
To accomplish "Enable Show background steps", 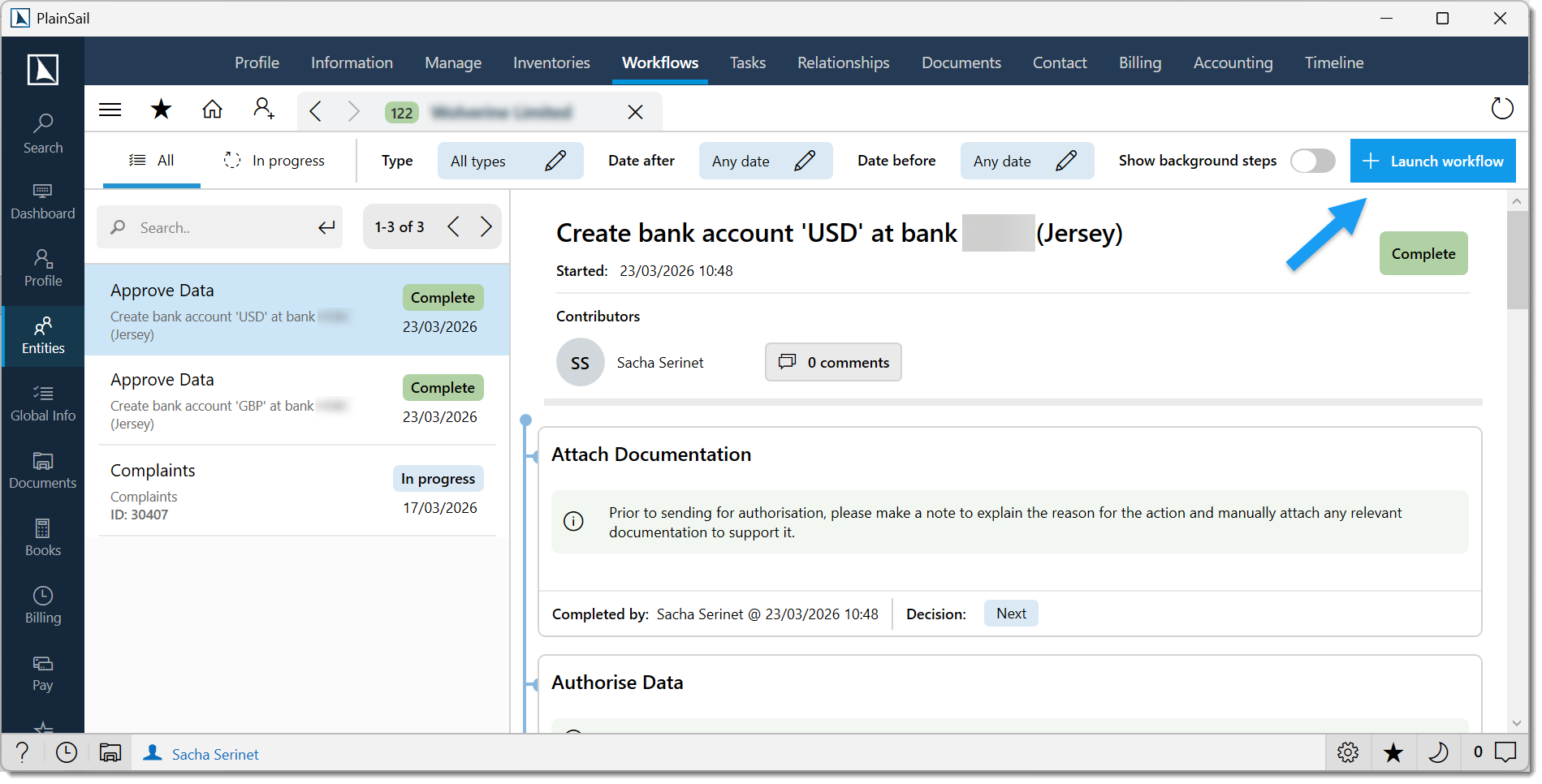I will coord(1312,161).
